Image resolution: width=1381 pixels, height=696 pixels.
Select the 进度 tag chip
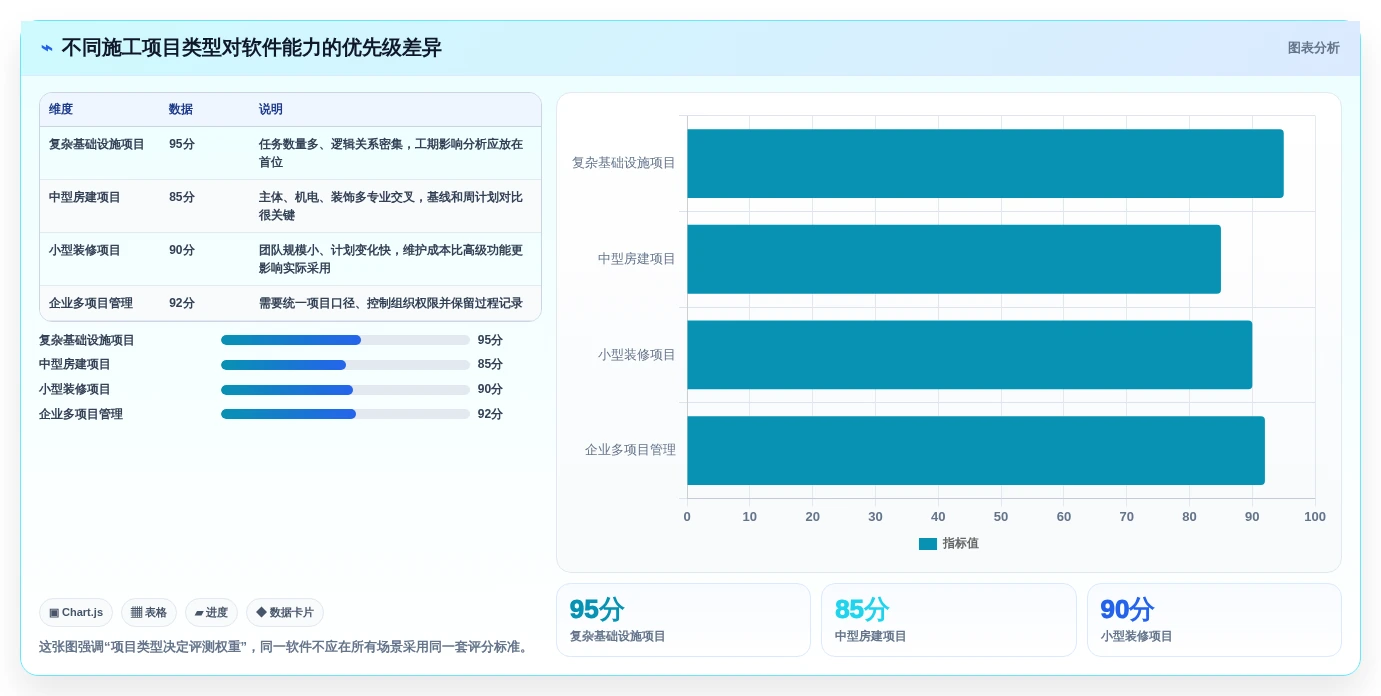211,613
